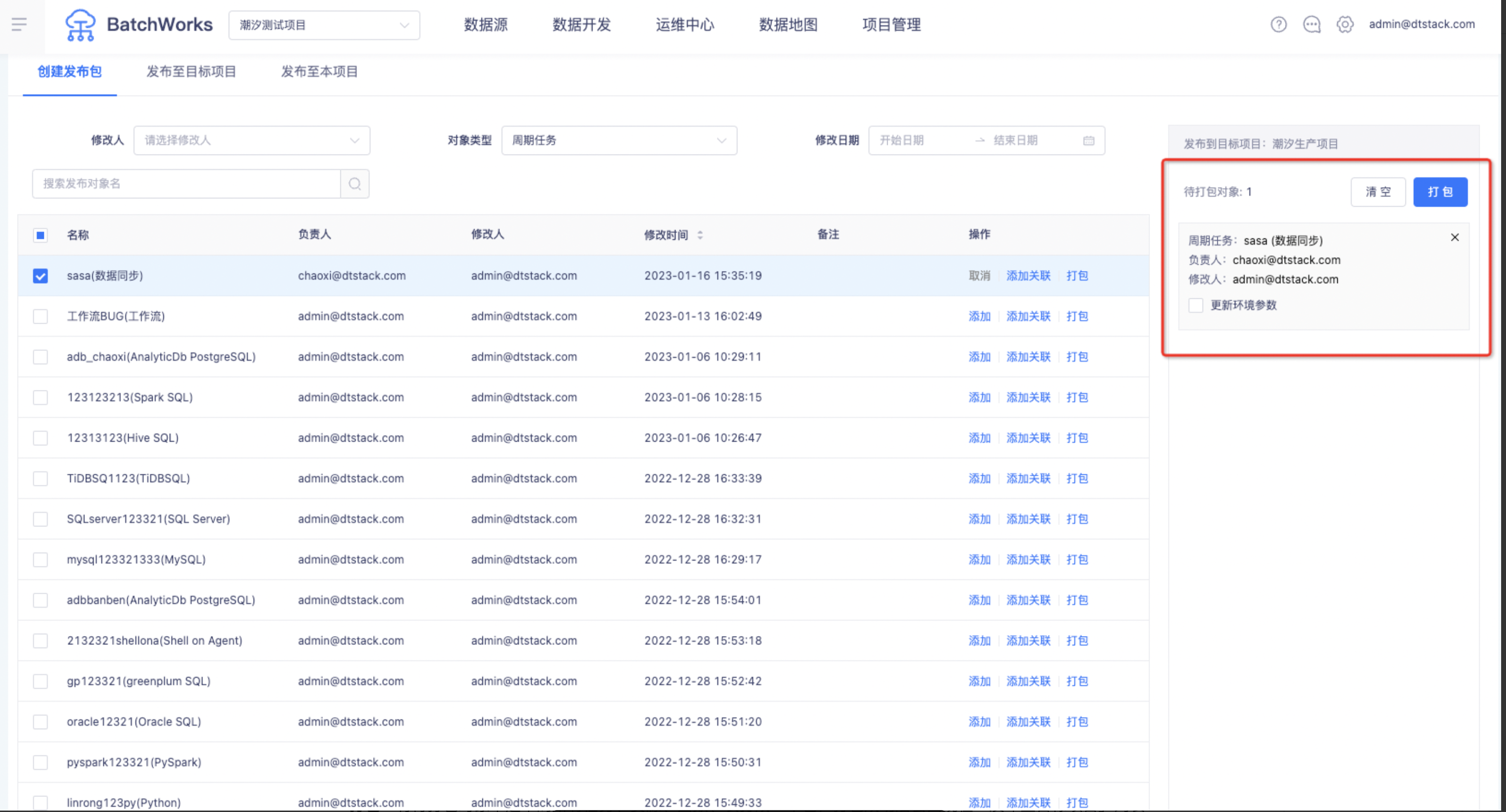Click 添加 in the 12313123(Hive SQL) row
This screenshot has width=1506, height=812.
coord(979,438)
